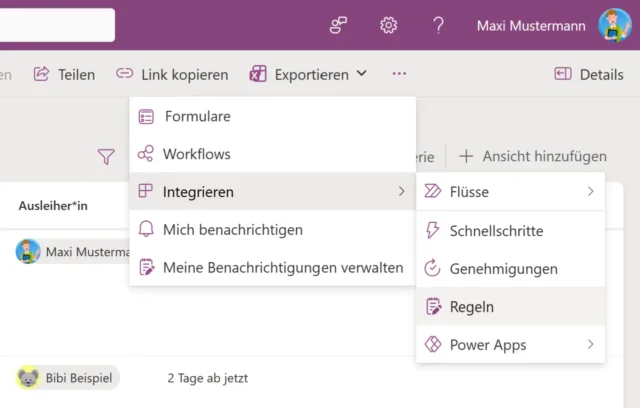Click the help question mark icon
The width and height of the screenshot is (640, 408).
click(438, 25)
